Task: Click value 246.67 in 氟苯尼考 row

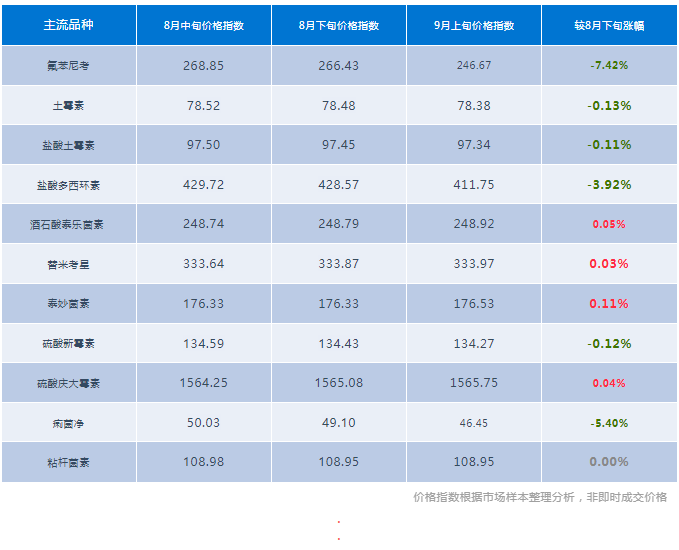Action: [x=474, y=65]
